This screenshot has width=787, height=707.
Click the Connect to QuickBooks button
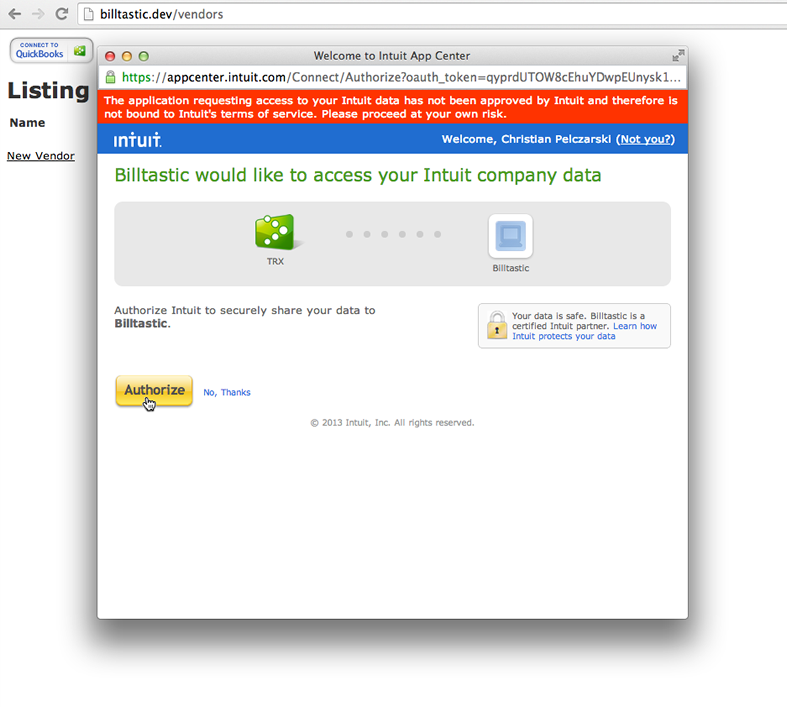(51, 51)
